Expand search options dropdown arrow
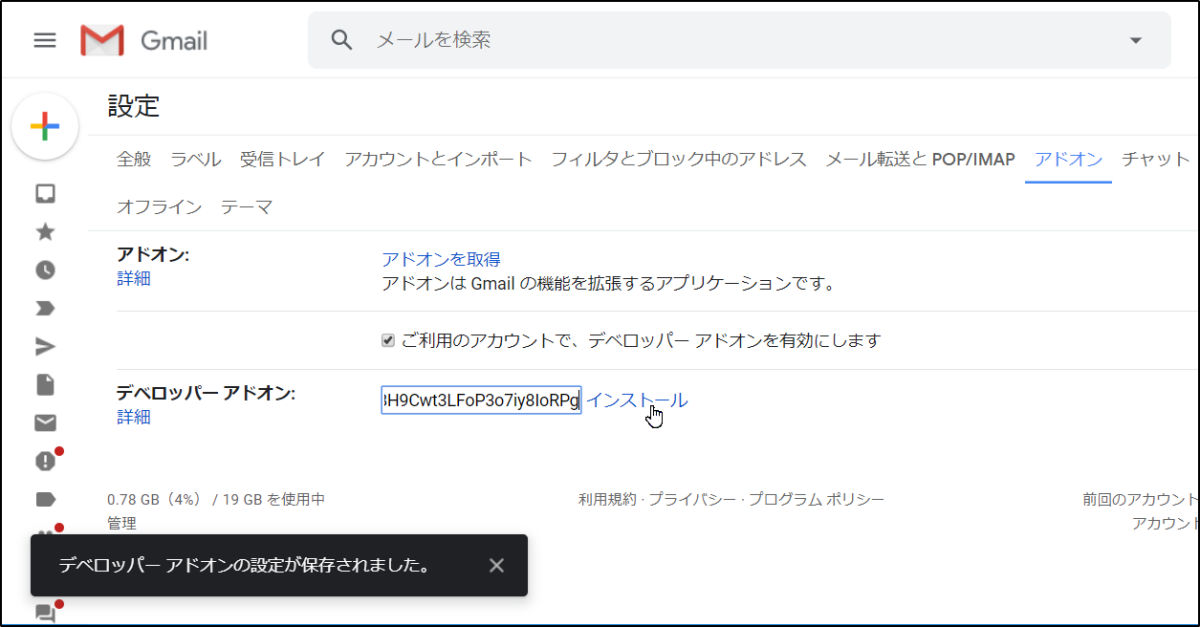The height and width of the screenshot is (627, 1200). (1135, 40)
